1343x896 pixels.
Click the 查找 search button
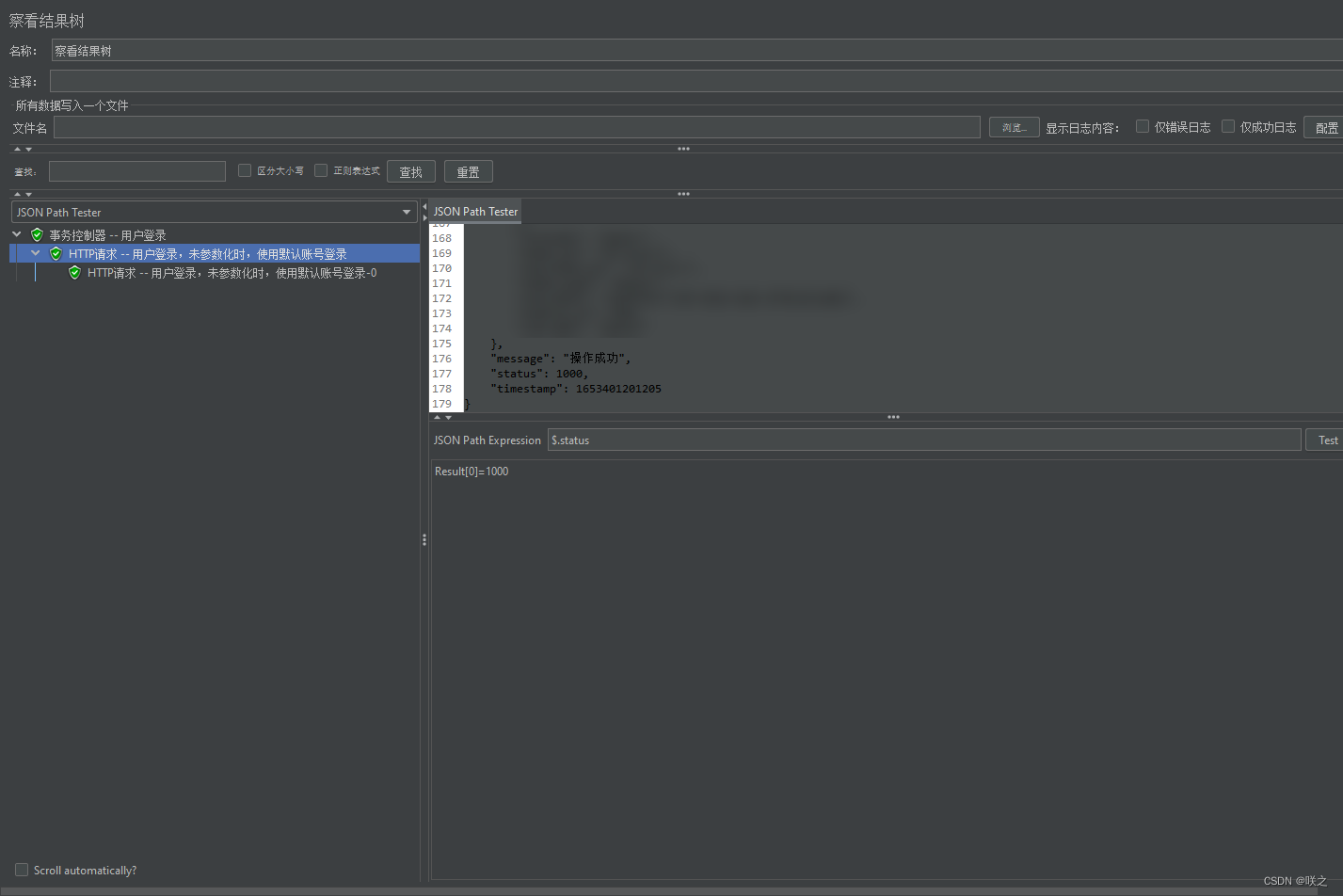pyautogui.click(x=411, y=171)
